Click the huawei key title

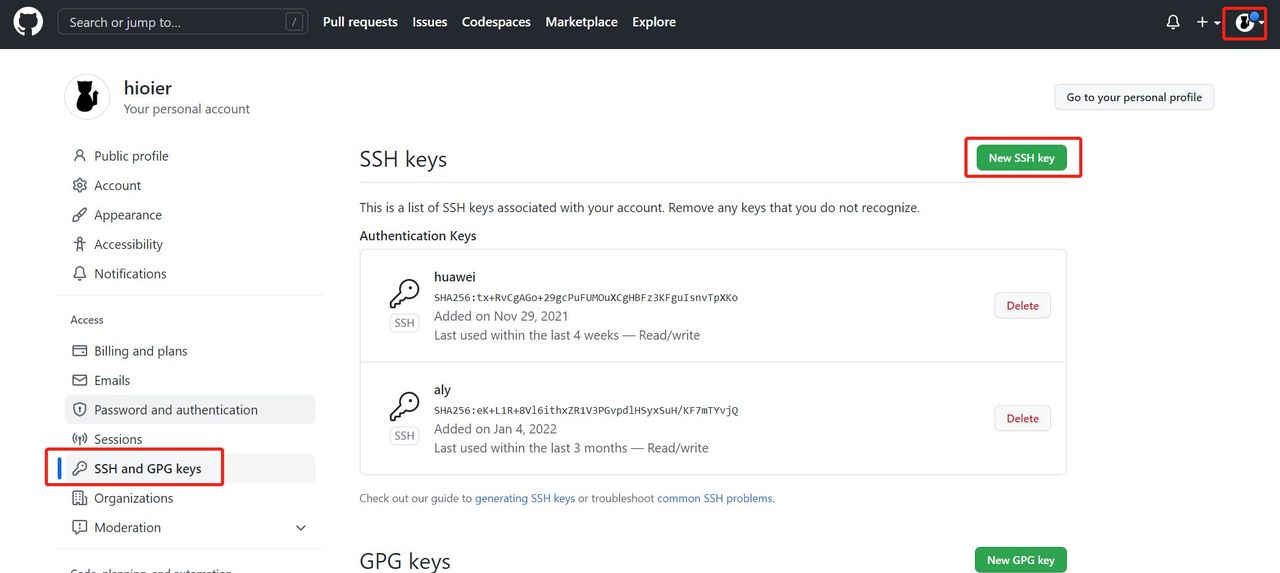455,277
